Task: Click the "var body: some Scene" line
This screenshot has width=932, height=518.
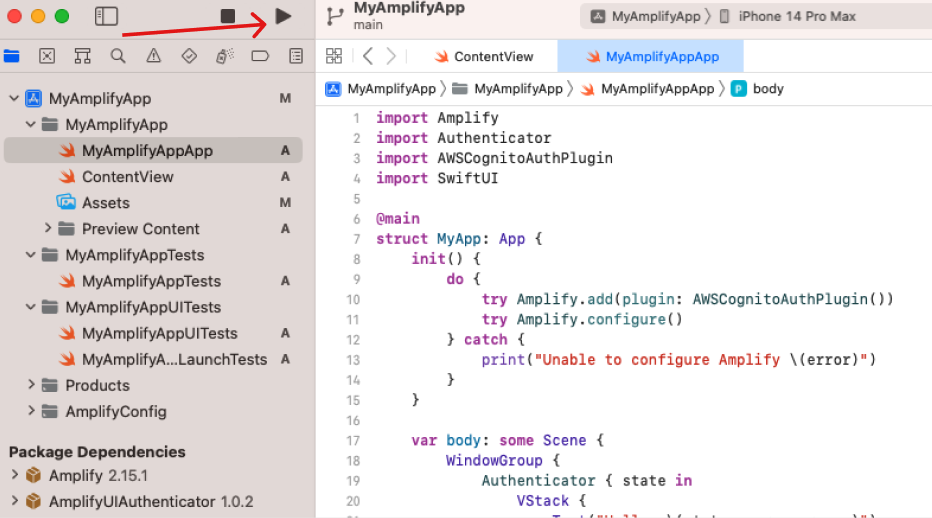Action: (x=507, y=441)
